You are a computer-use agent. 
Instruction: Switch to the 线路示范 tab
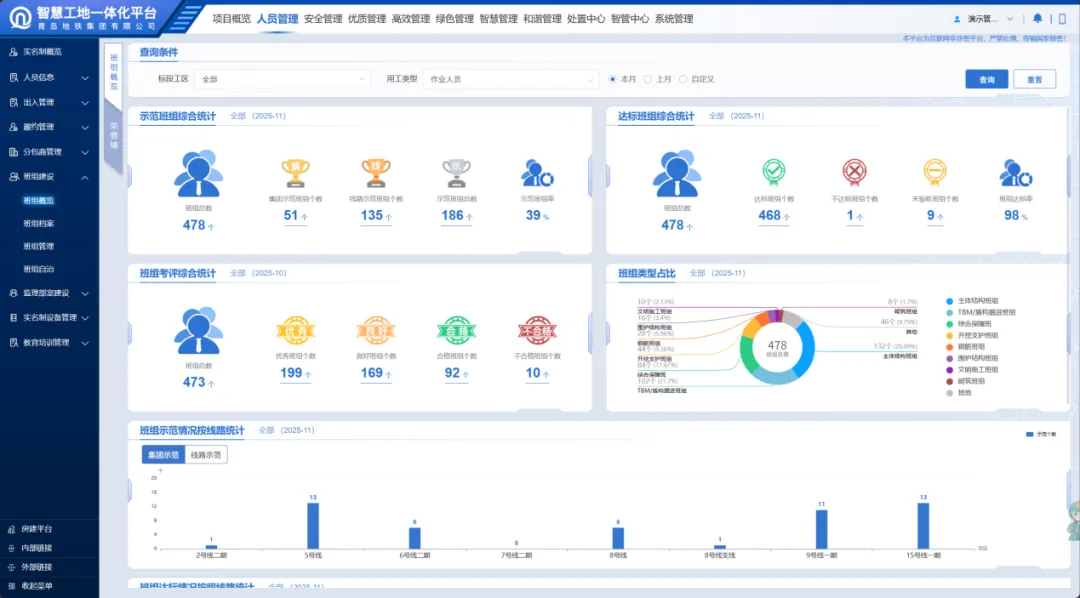coord(206,454)
